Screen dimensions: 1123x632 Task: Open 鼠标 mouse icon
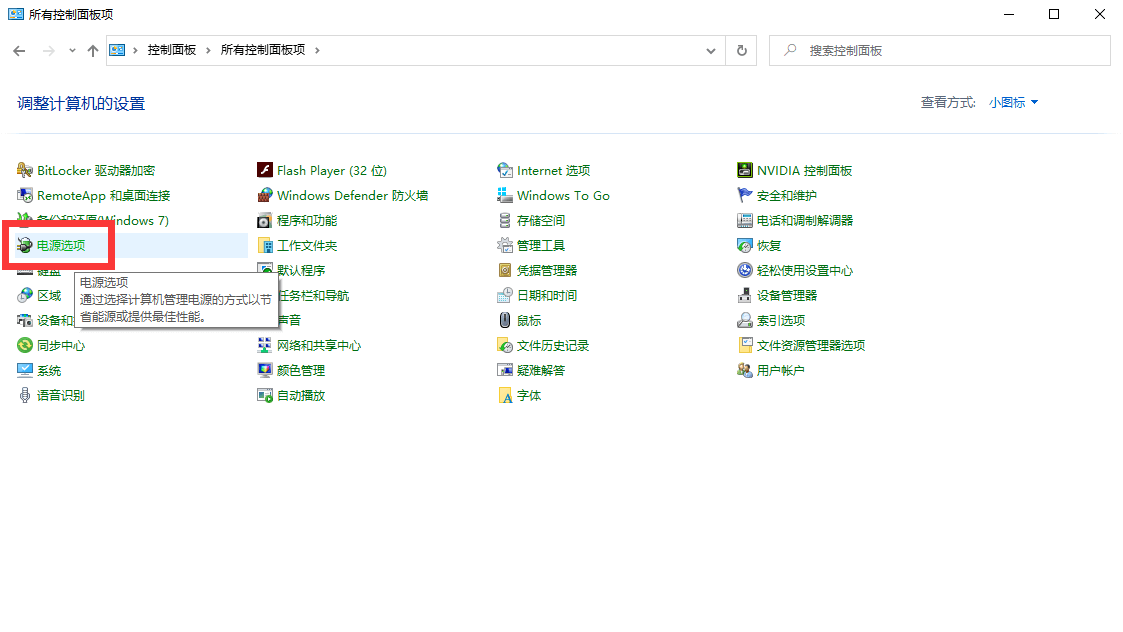coord(505,320)
